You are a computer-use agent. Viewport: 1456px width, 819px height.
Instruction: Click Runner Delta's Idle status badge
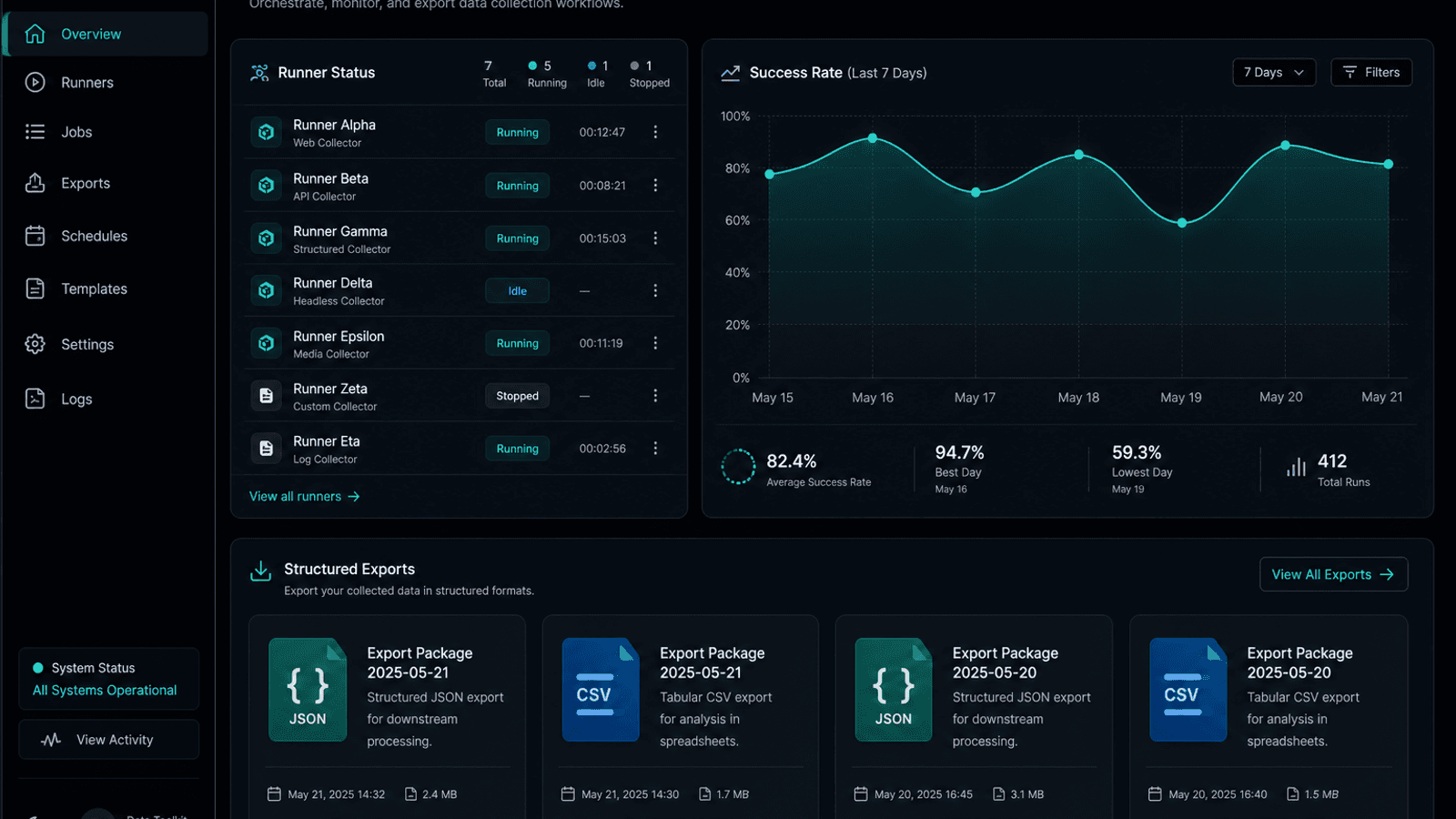pyautogui.click(x=517, y=291)
